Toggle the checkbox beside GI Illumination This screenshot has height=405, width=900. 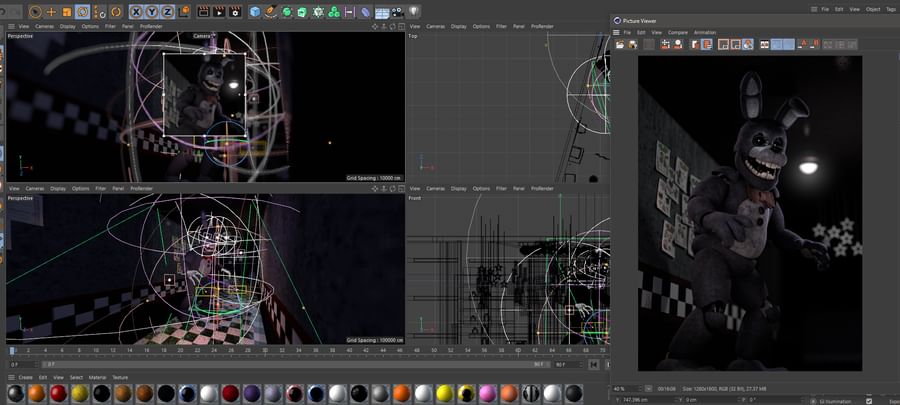[868, 400]
